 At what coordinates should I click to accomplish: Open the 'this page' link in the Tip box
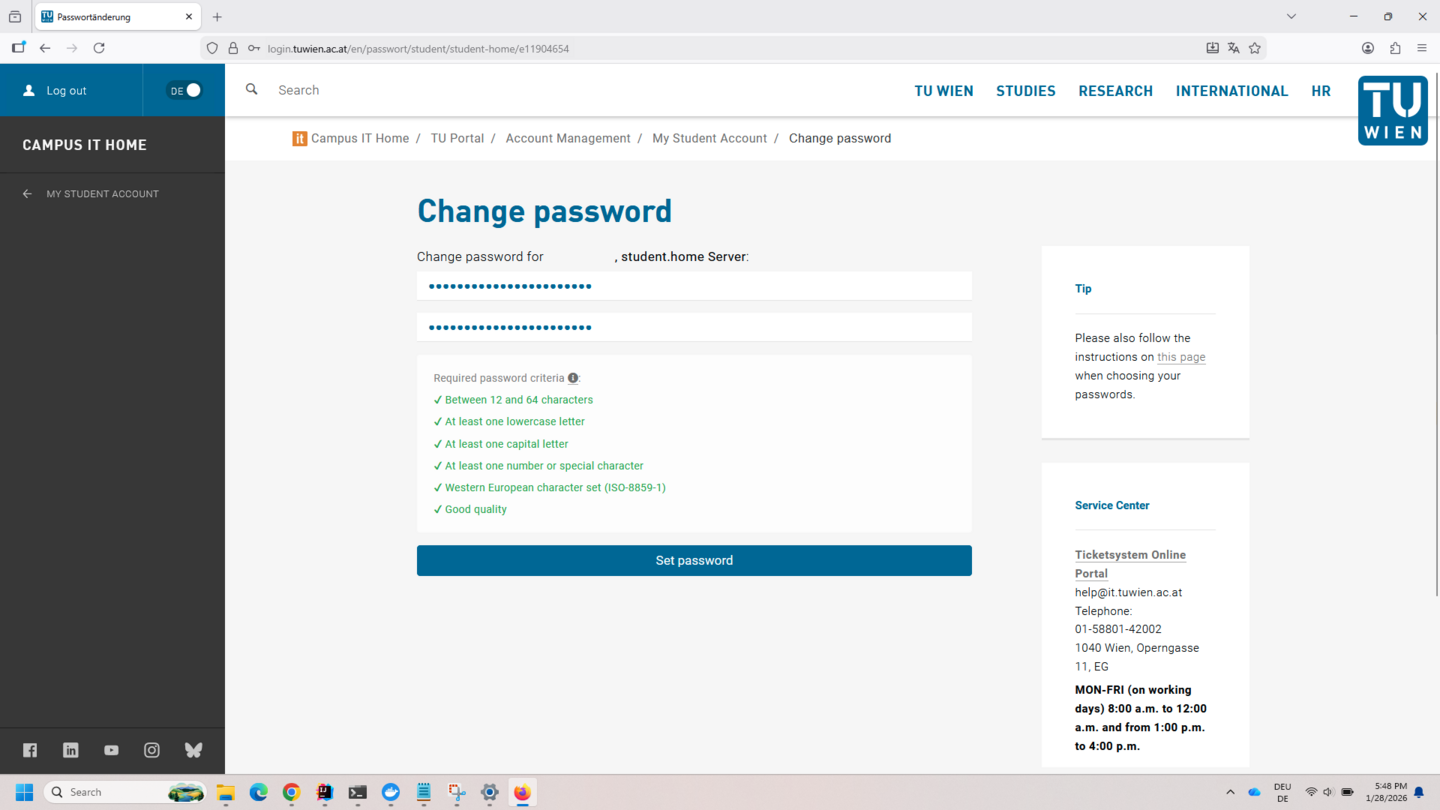[x=1180, y=356]
